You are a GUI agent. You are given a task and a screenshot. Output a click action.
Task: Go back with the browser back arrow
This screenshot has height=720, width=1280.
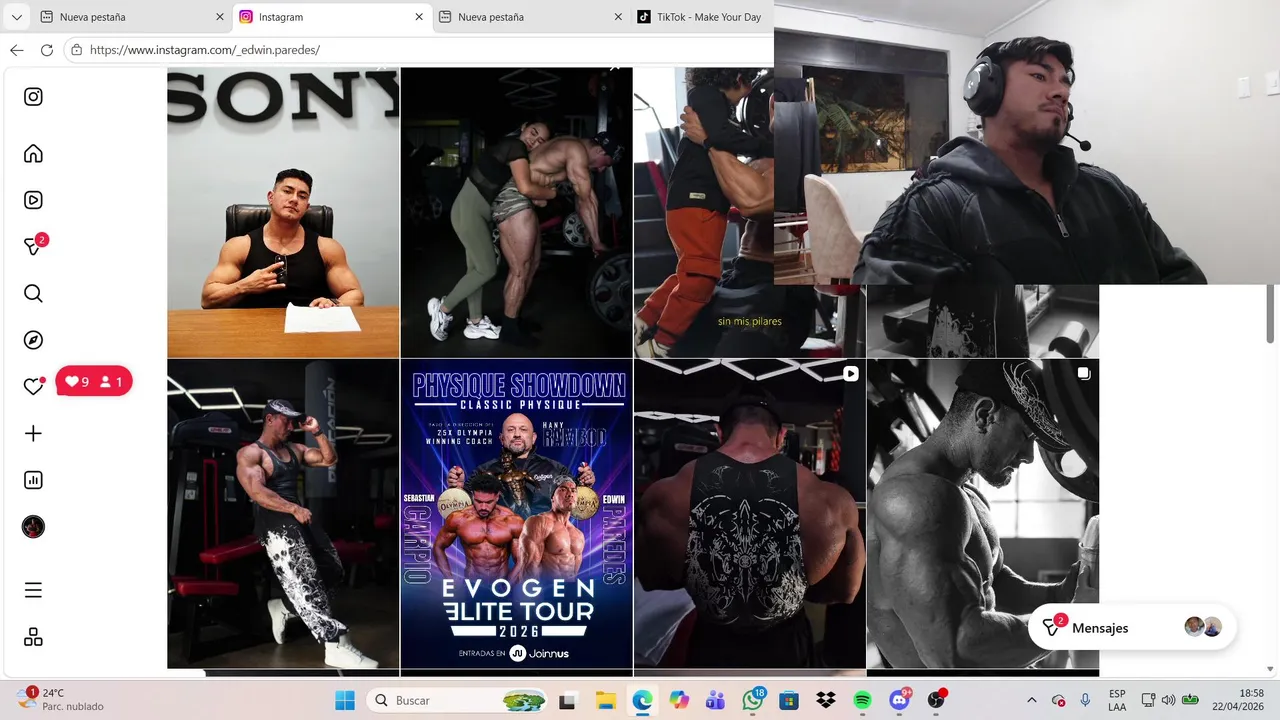click(x=16, y=50)
